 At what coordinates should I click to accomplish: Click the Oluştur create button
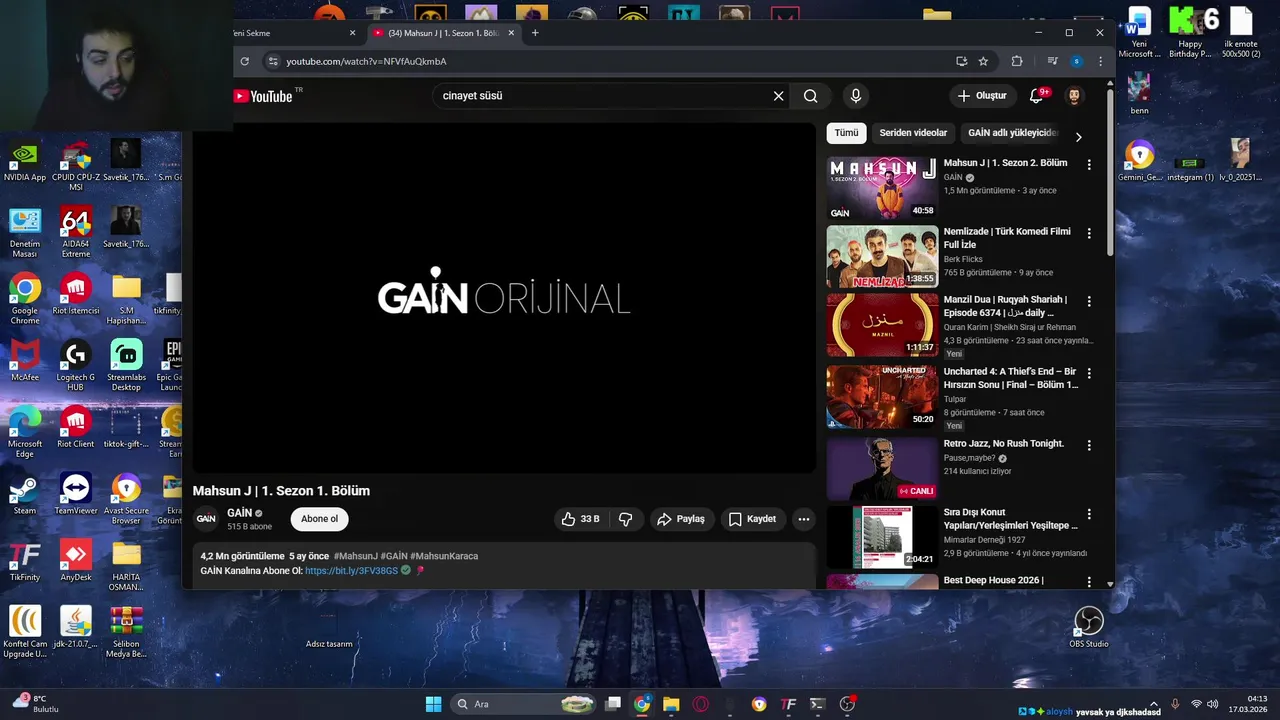[982, 96]
